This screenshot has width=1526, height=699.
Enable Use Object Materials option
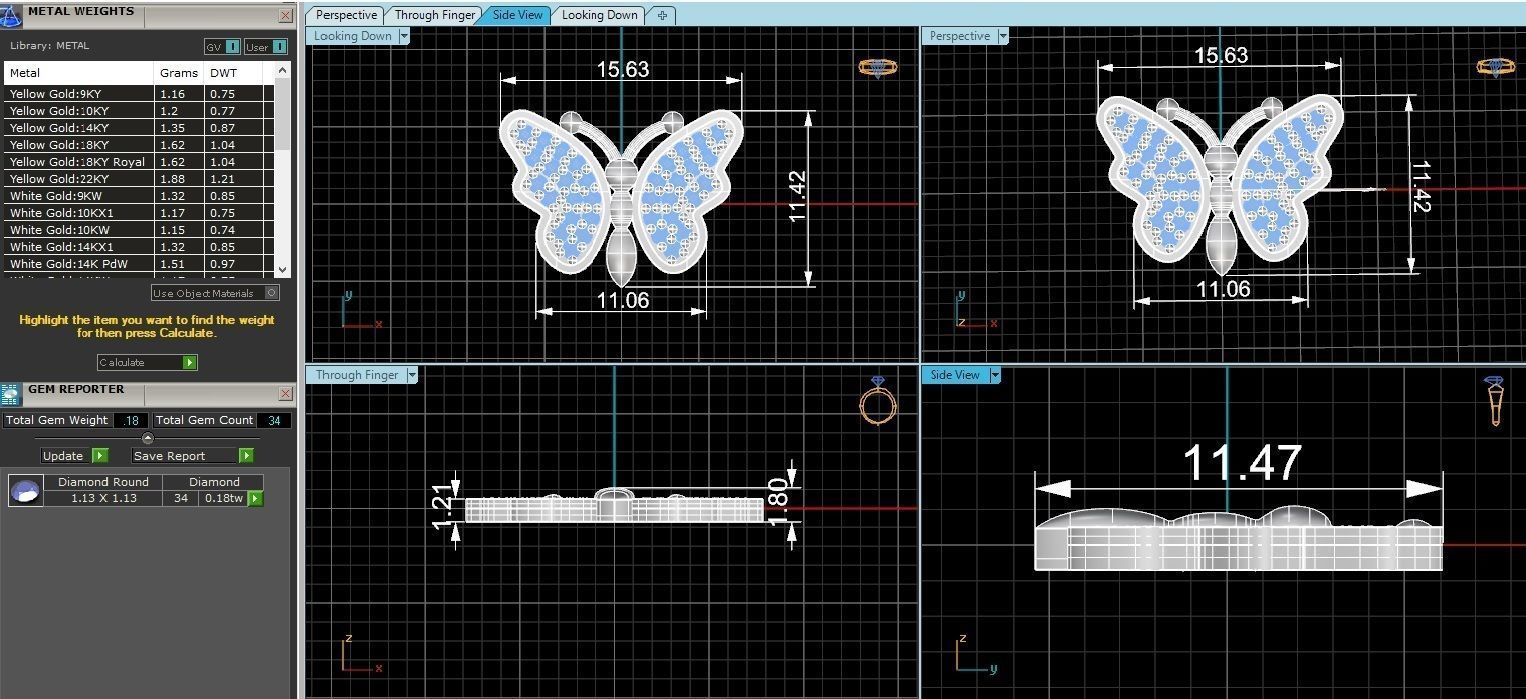[269, 292]
